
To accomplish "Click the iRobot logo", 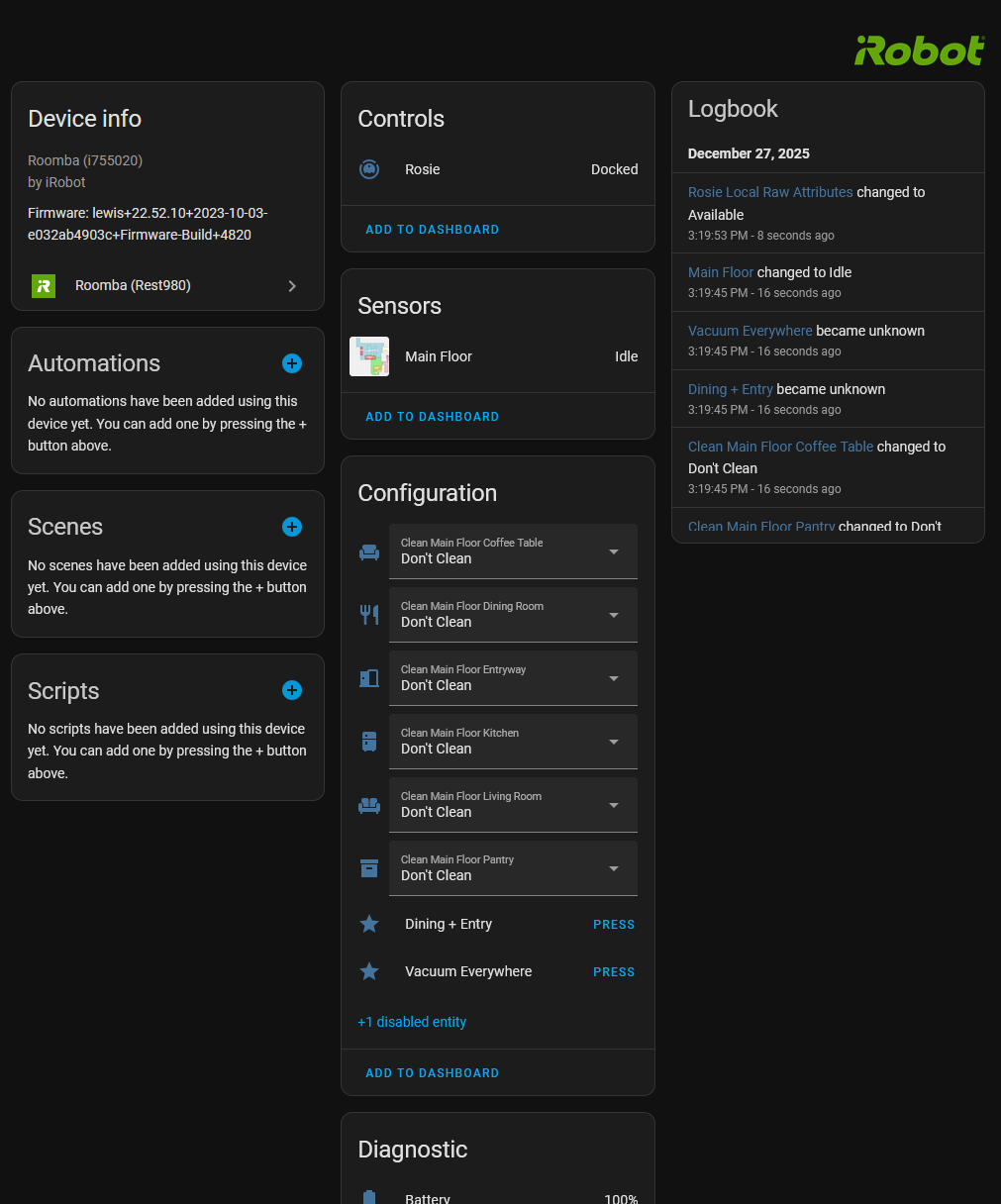I will [x=919, y=50].
